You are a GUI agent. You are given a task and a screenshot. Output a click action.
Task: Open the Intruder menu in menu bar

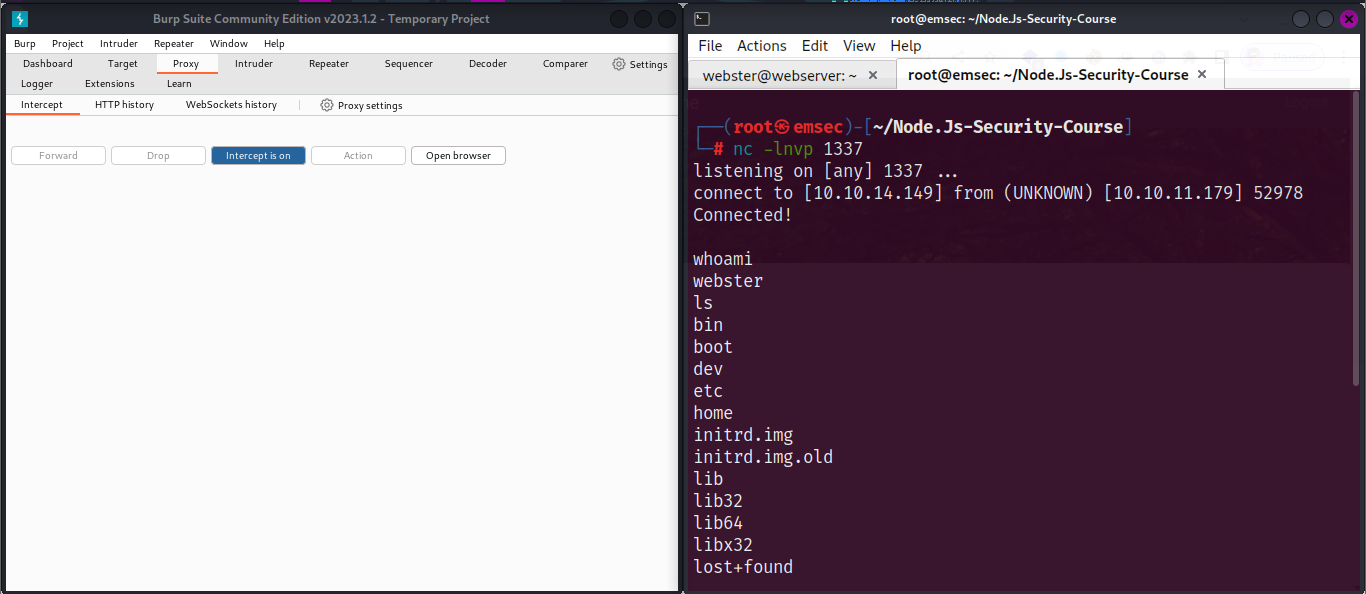click(119, 44)
